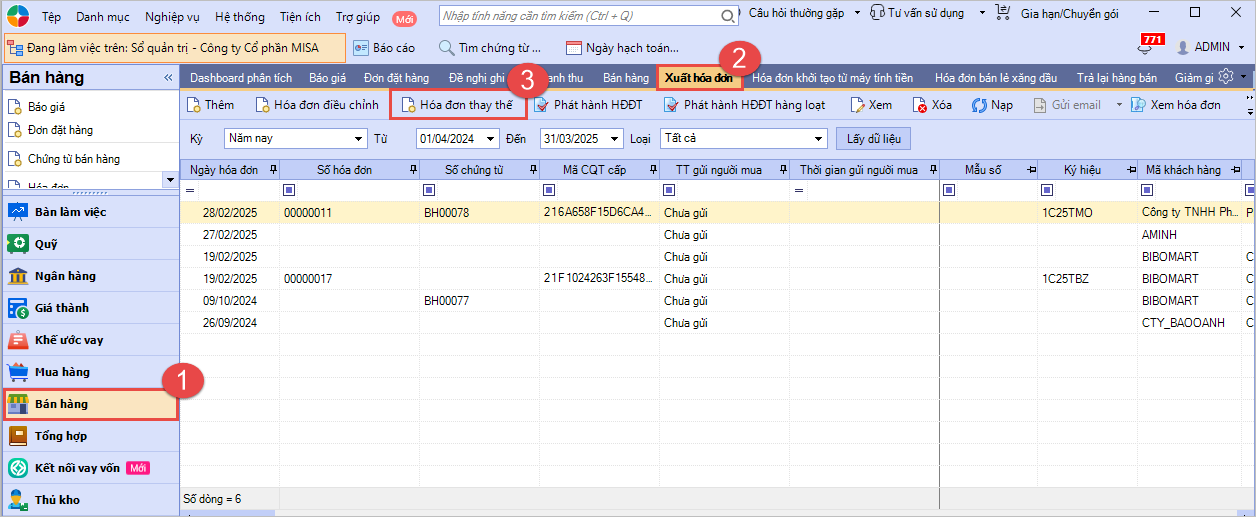1256x517 pixels.
Task: Open the Kỳ period dropdown
Action: coord(358,138)
